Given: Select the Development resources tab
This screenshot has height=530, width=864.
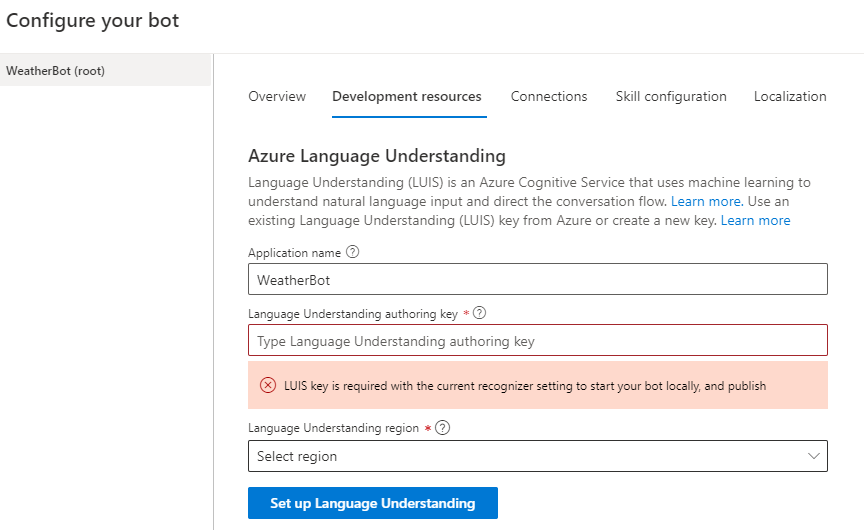Looking at the screenshot, I should (407, 97).
